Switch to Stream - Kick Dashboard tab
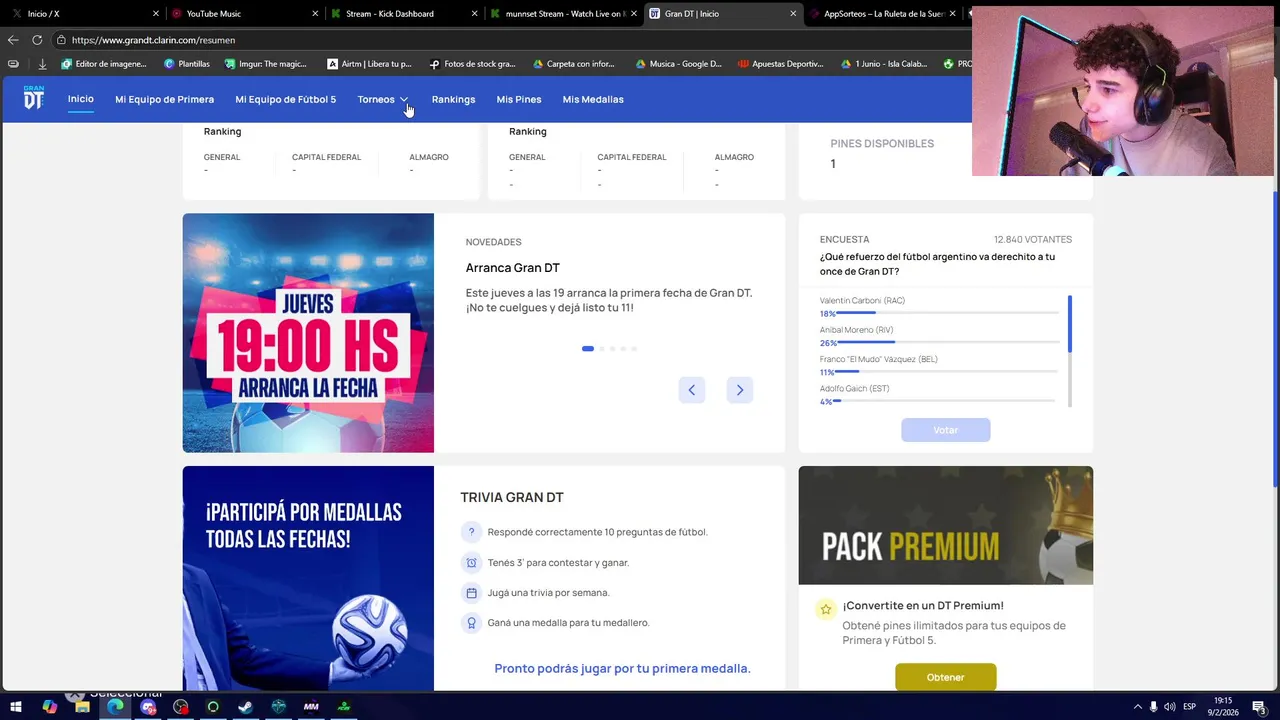Screen dimensions: 1280x720 pos(404,14)
